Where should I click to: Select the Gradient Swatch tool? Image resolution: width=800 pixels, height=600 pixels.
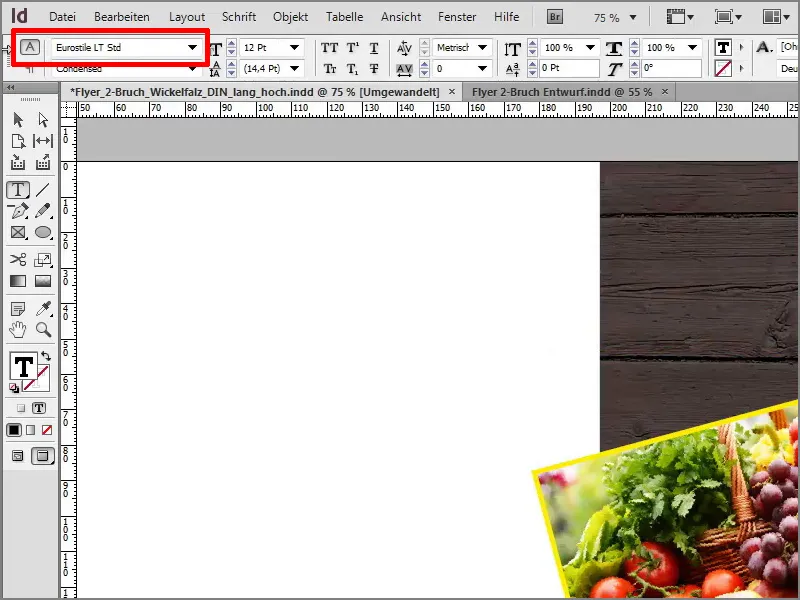tap(18, 281)
